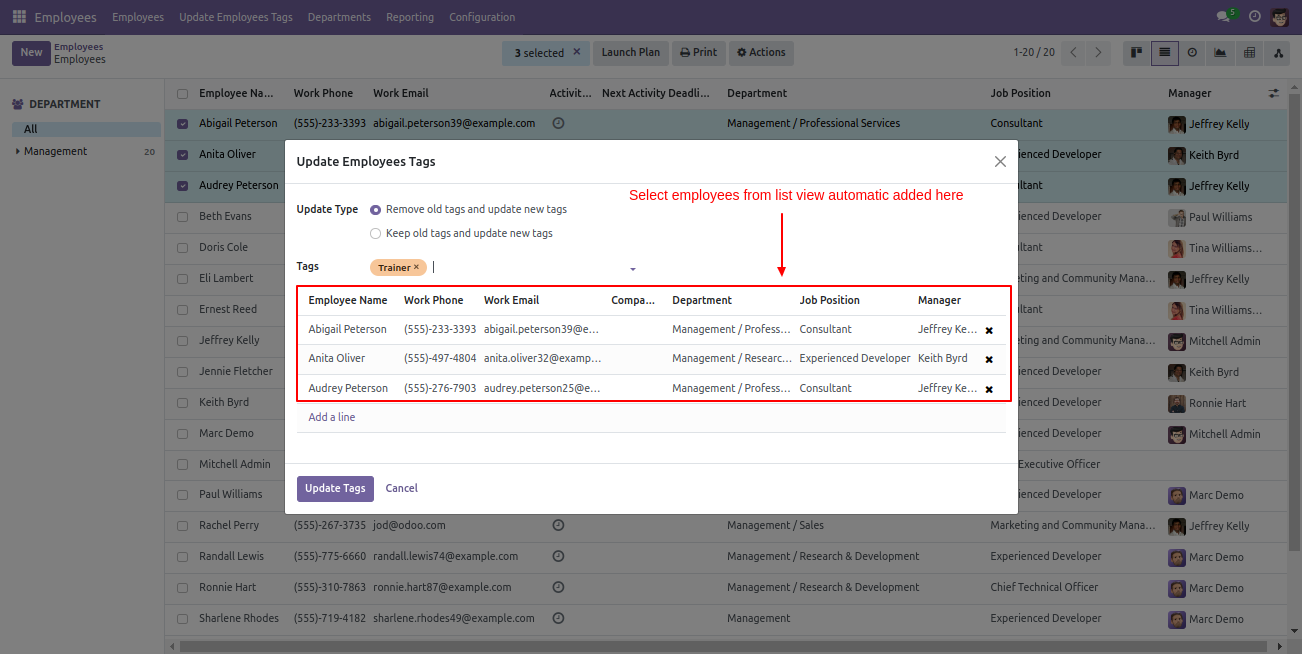Switch to Hierarchy view
This screenshot has width=1302, height=654.
1279,53
